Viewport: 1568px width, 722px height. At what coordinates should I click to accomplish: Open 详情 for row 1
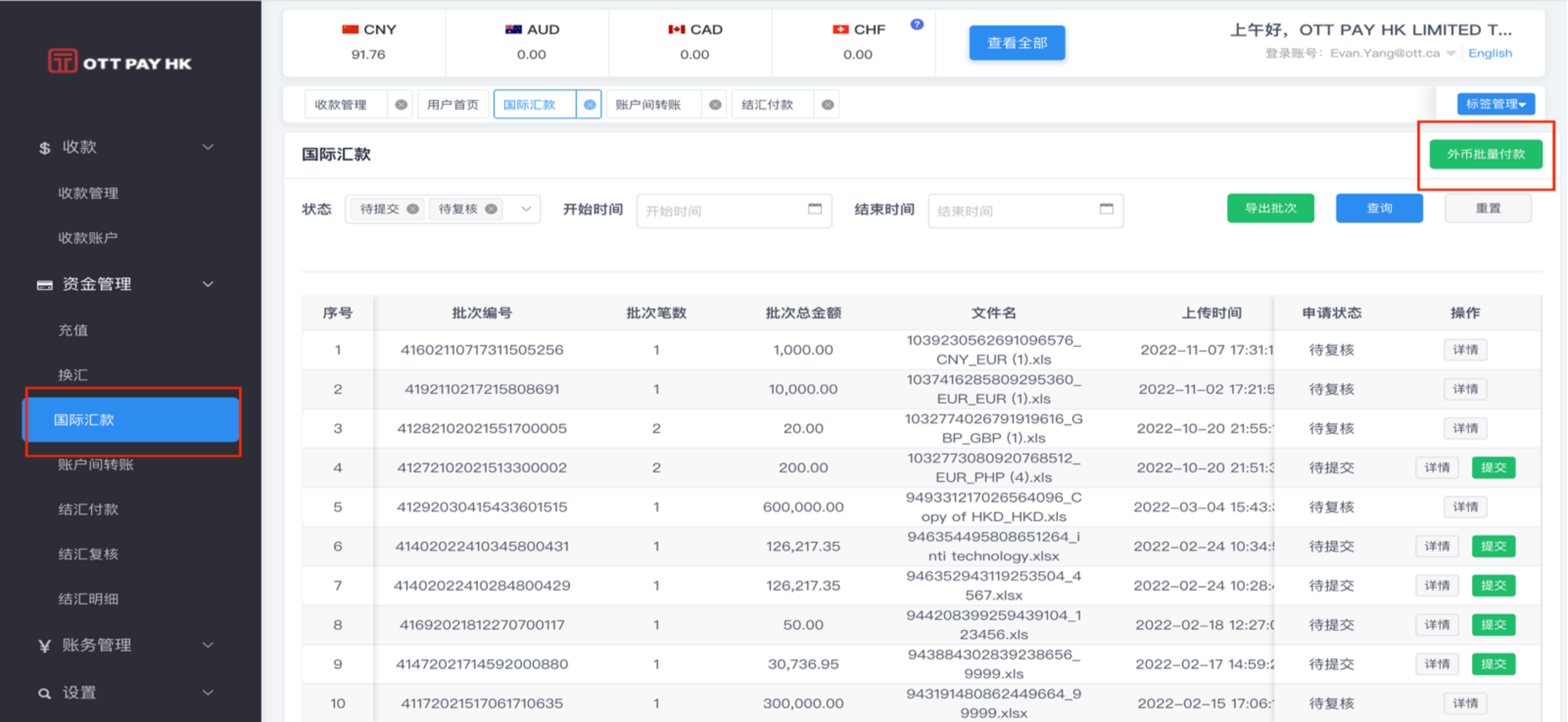point(1465,350)
